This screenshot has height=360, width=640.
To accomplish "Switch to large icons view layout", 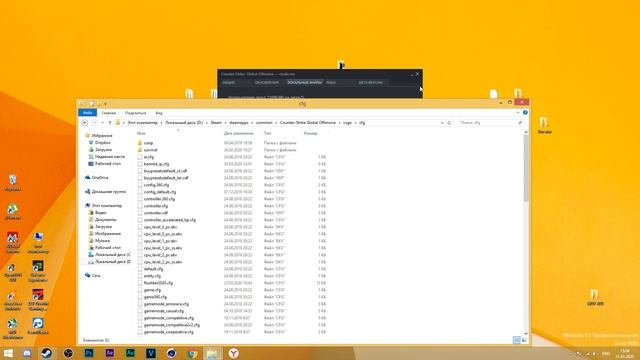I will (524, 340).
